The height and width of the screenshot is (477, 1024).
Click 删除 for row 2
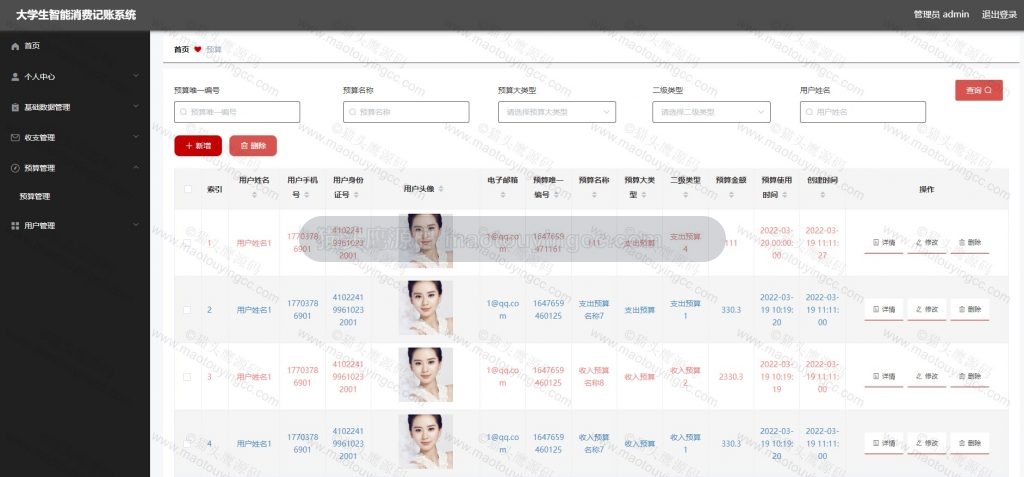970,310
